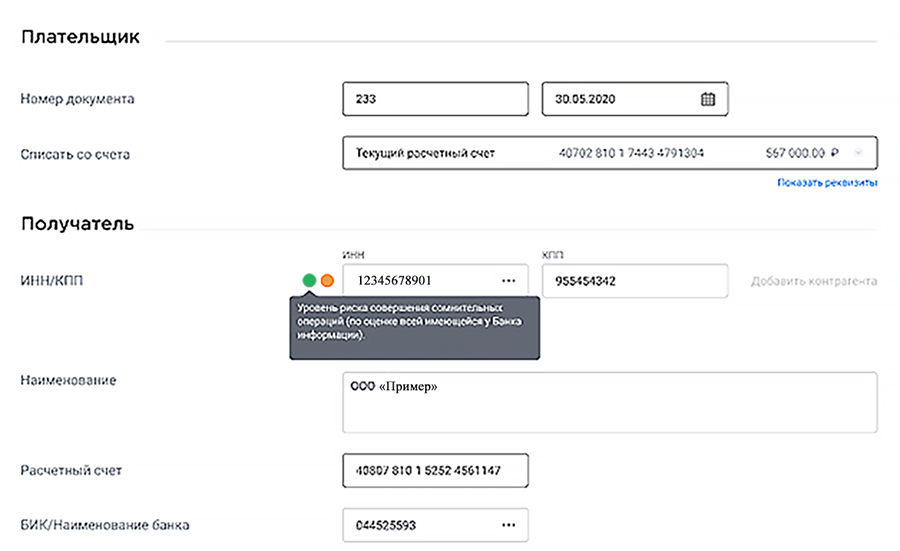Image resolution: width=900 pixels, height=551 pixels.
Task: Click account number 40702 810 1 7443 4791304
Action: point(631,153)
